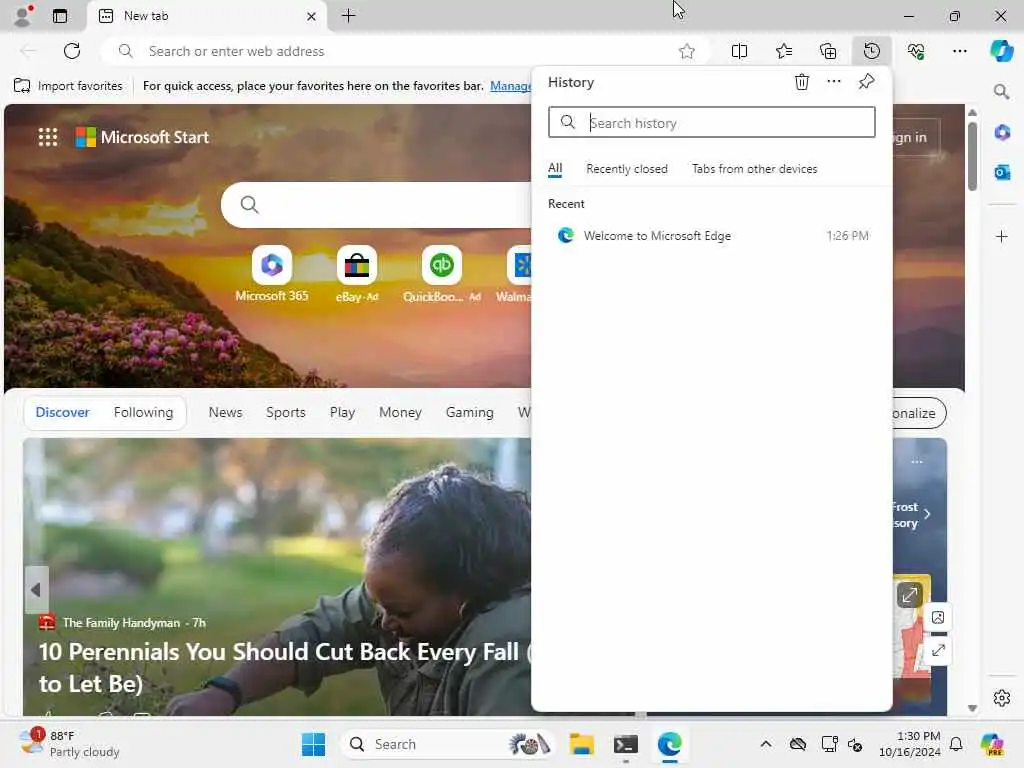Open the Windows Start menu
Screen dimensions: 1024x768
(x=313, y=744)
